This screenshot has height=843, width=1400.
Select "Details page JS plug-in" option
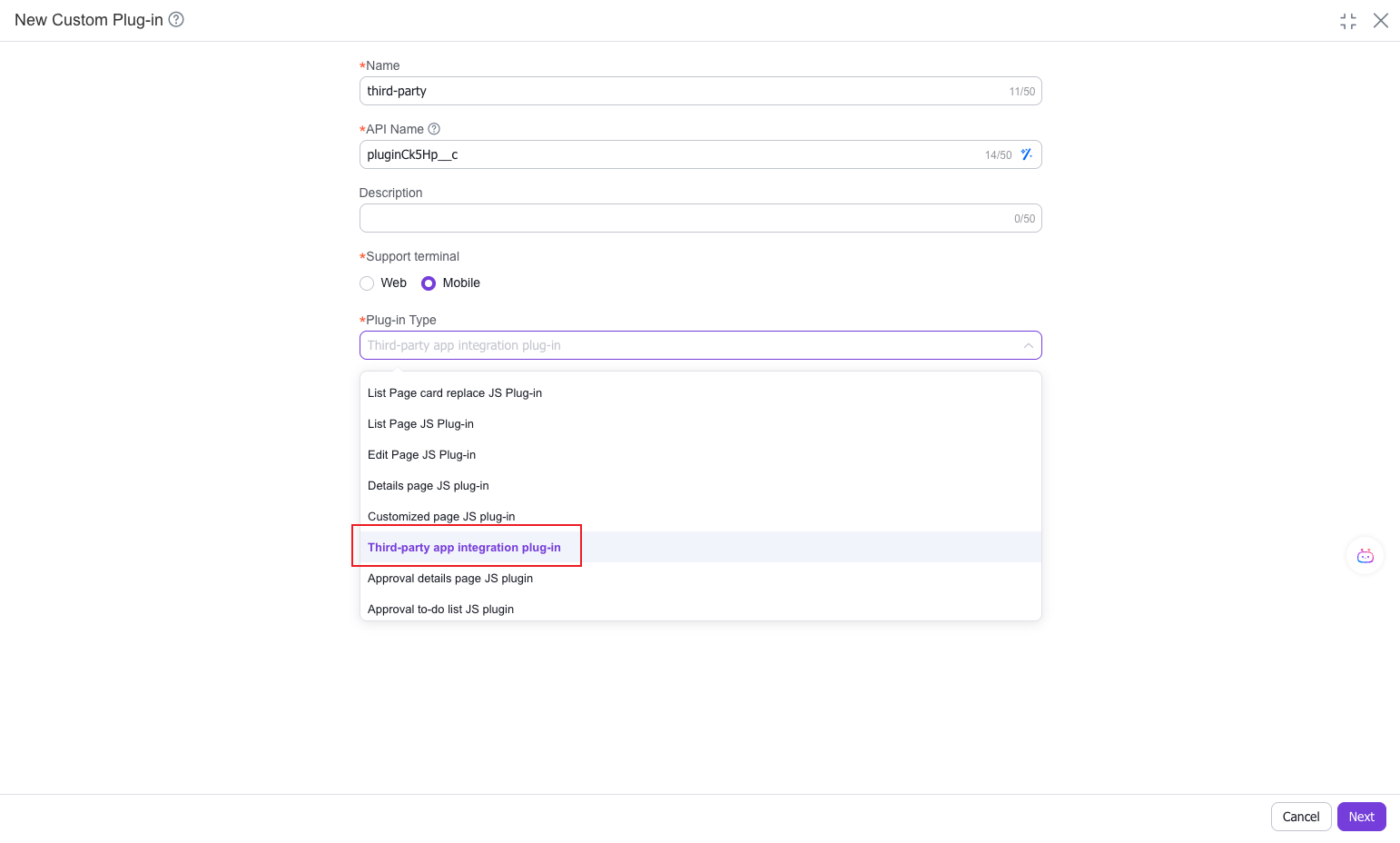coord(428,485)
